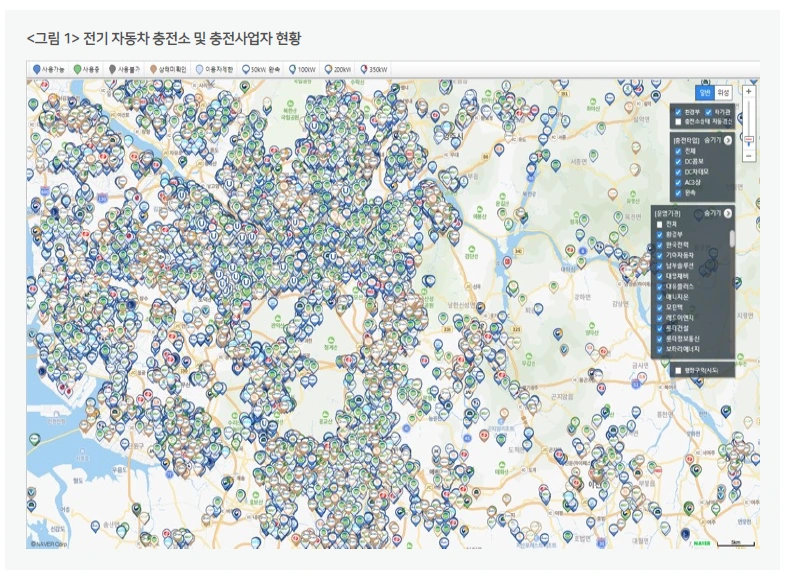
Task: Click the 광교산 mountain marker on map
Action: [x=325, y=417]
